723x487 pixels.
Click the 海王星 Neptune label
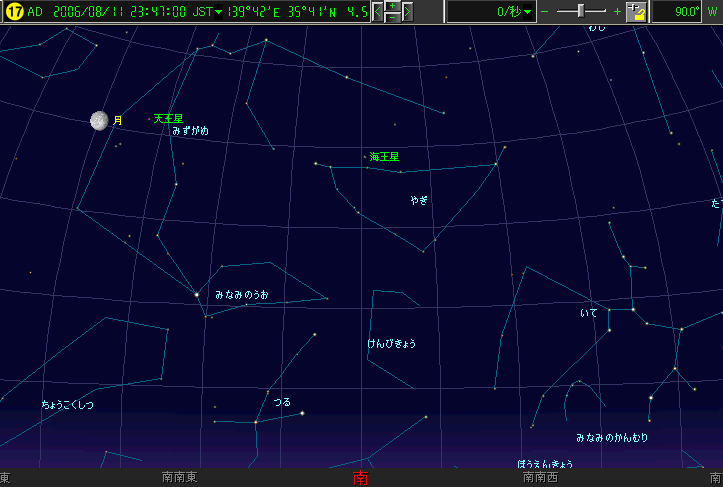pos(384,157)
